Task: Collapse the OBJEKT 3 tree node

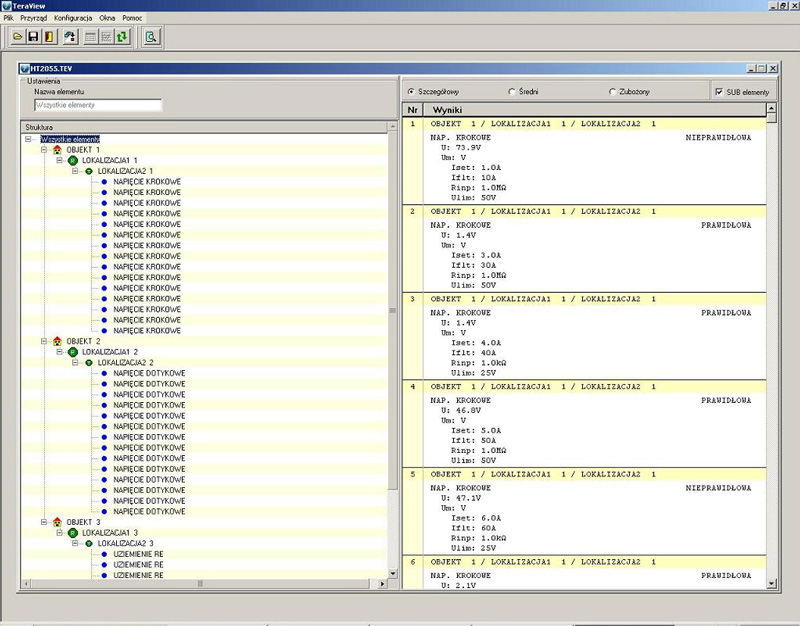Action: (44, 522)
